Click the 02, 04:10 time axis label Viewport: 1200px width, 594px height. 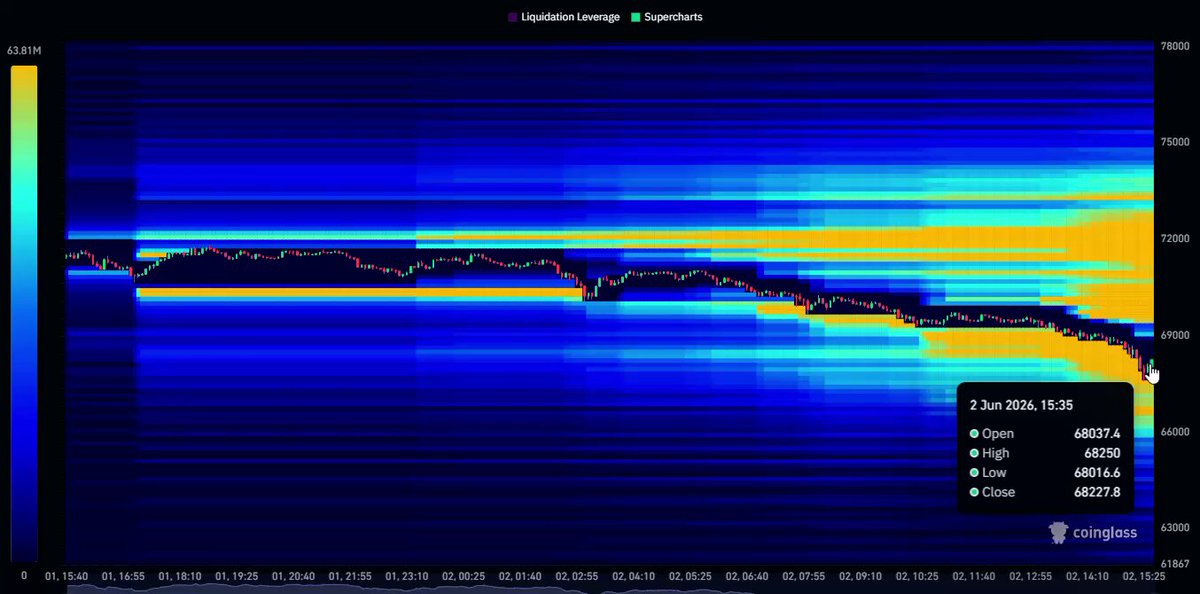tap(633, 576)
